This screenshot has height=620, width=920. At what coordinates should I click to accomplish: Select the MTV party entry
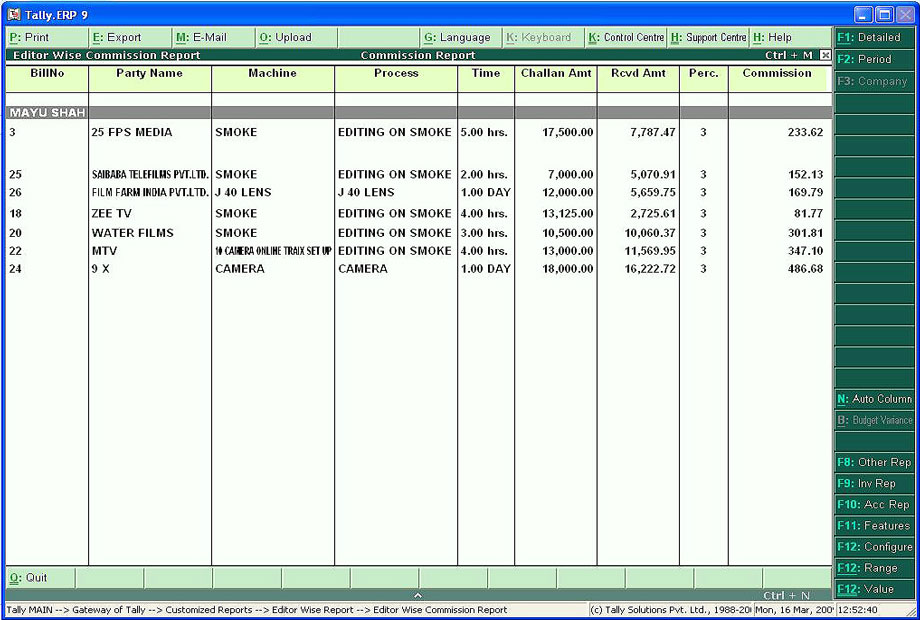click(104, 251)
